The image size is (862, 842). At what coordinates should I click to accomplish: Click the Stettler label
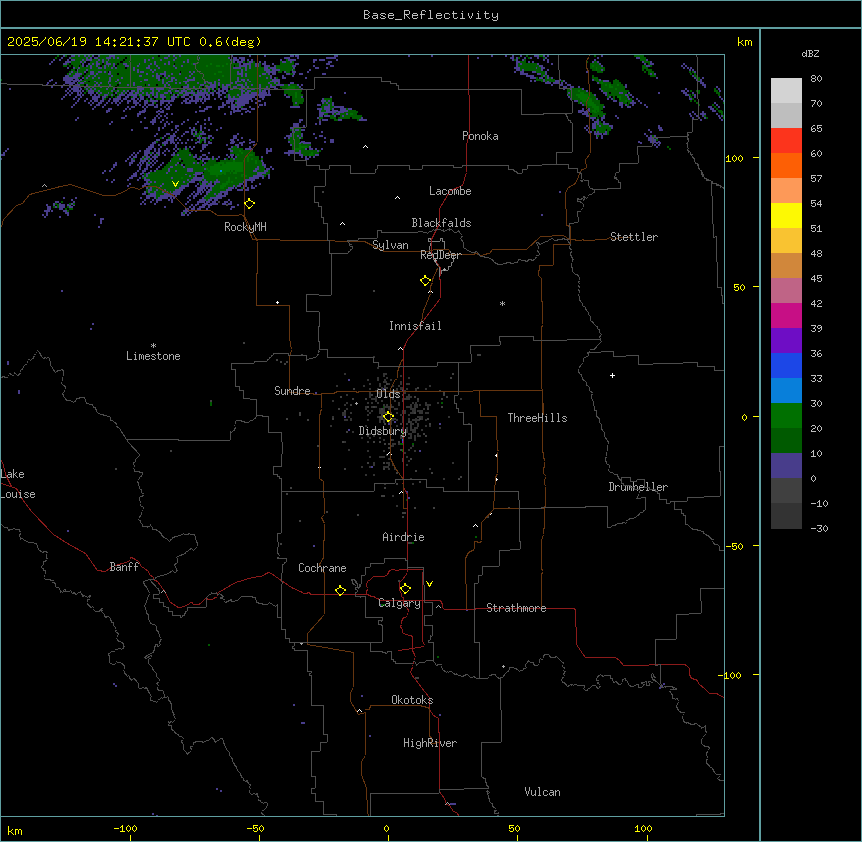(x=634, y=237)
